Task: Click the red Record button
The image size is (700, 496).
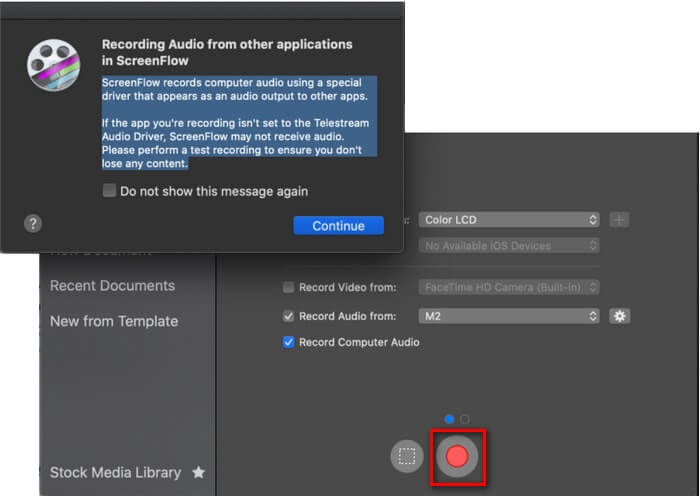Action: 457,456
